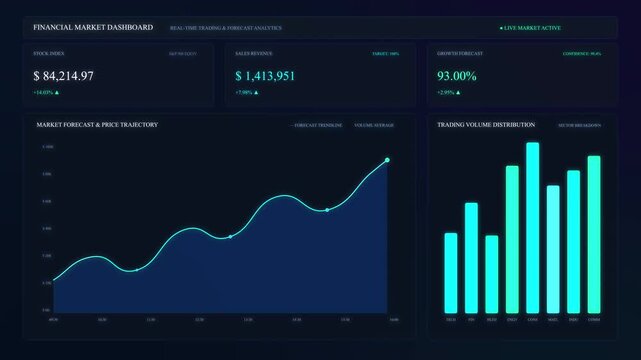This screenshot has width=641, height=360.
Task: Click the Sector Breakdown label
Action: (x=580, y=125)
